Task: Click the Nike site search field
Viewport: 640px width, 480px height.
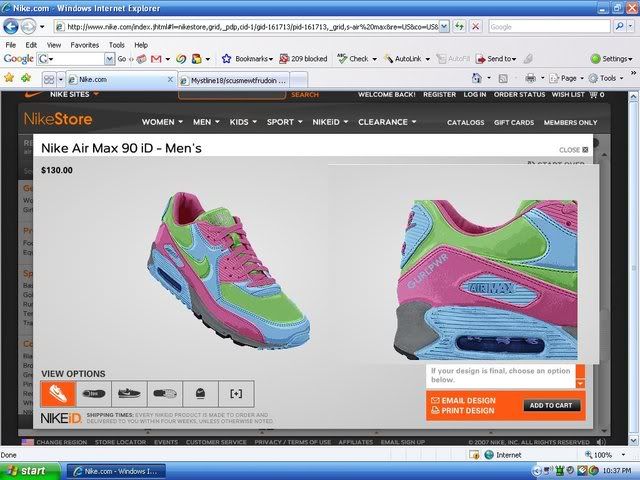Action: [x=232, y=95]
